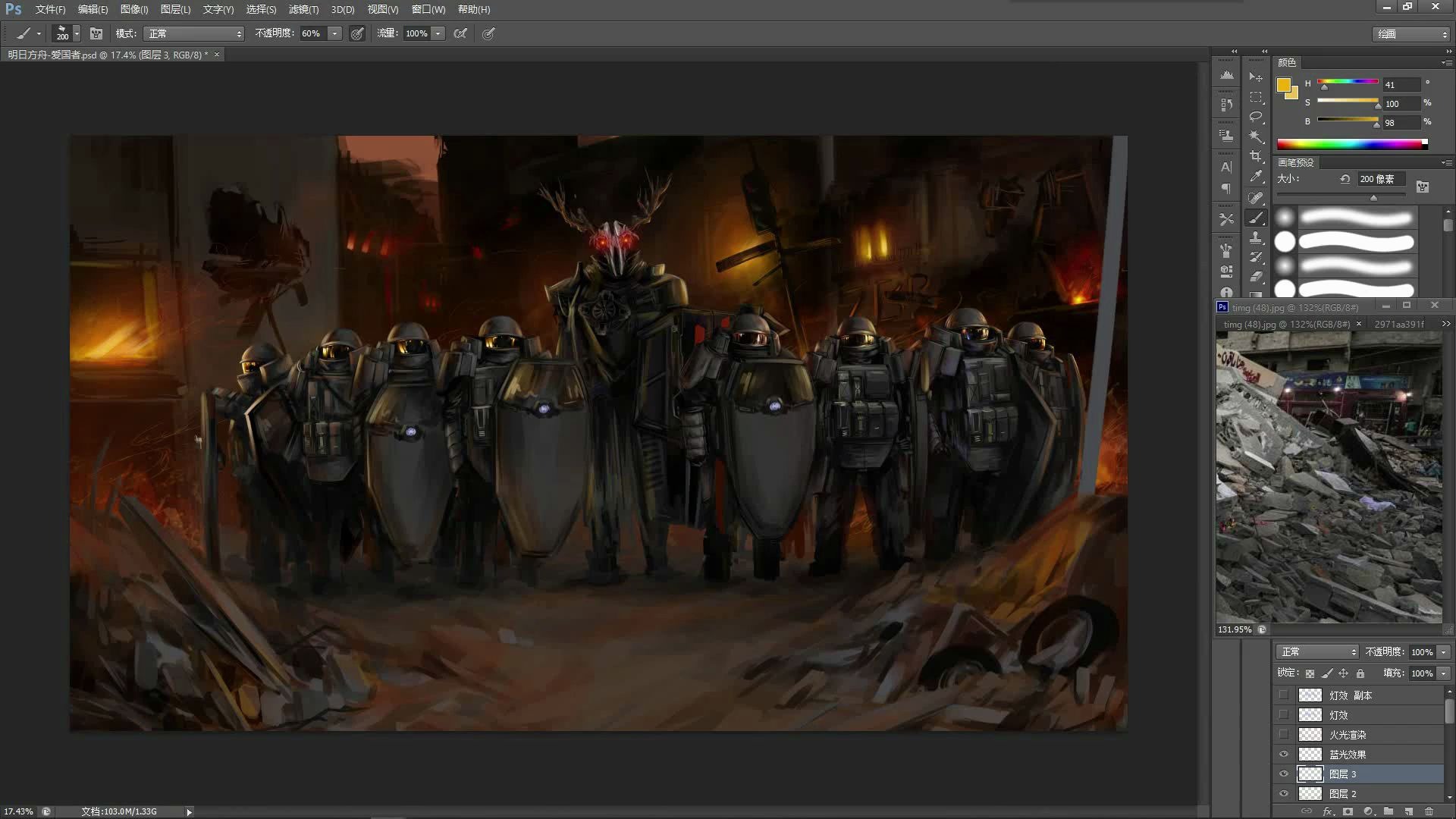Toggle pressure for size button
This screenshot has width=1456, height=819.
[488, 33]
